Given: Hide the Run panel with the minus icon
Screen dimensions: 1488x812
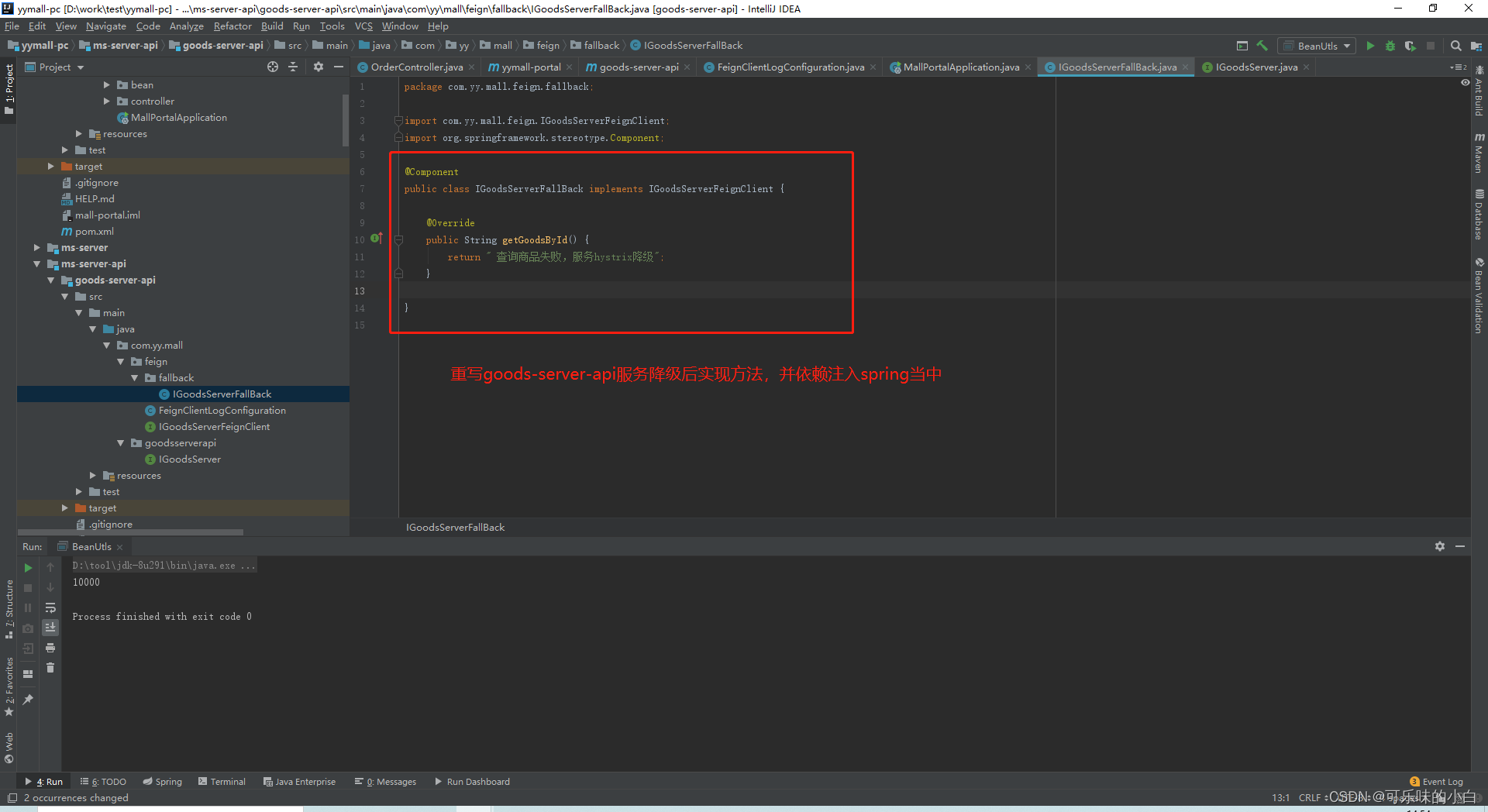Looking at the screenshot, I should (1460, 546).
